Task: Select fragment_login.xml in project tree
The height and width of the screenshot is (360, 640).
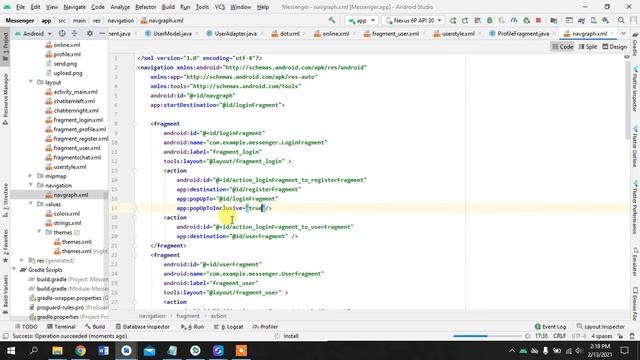Action: coord(78,120)
